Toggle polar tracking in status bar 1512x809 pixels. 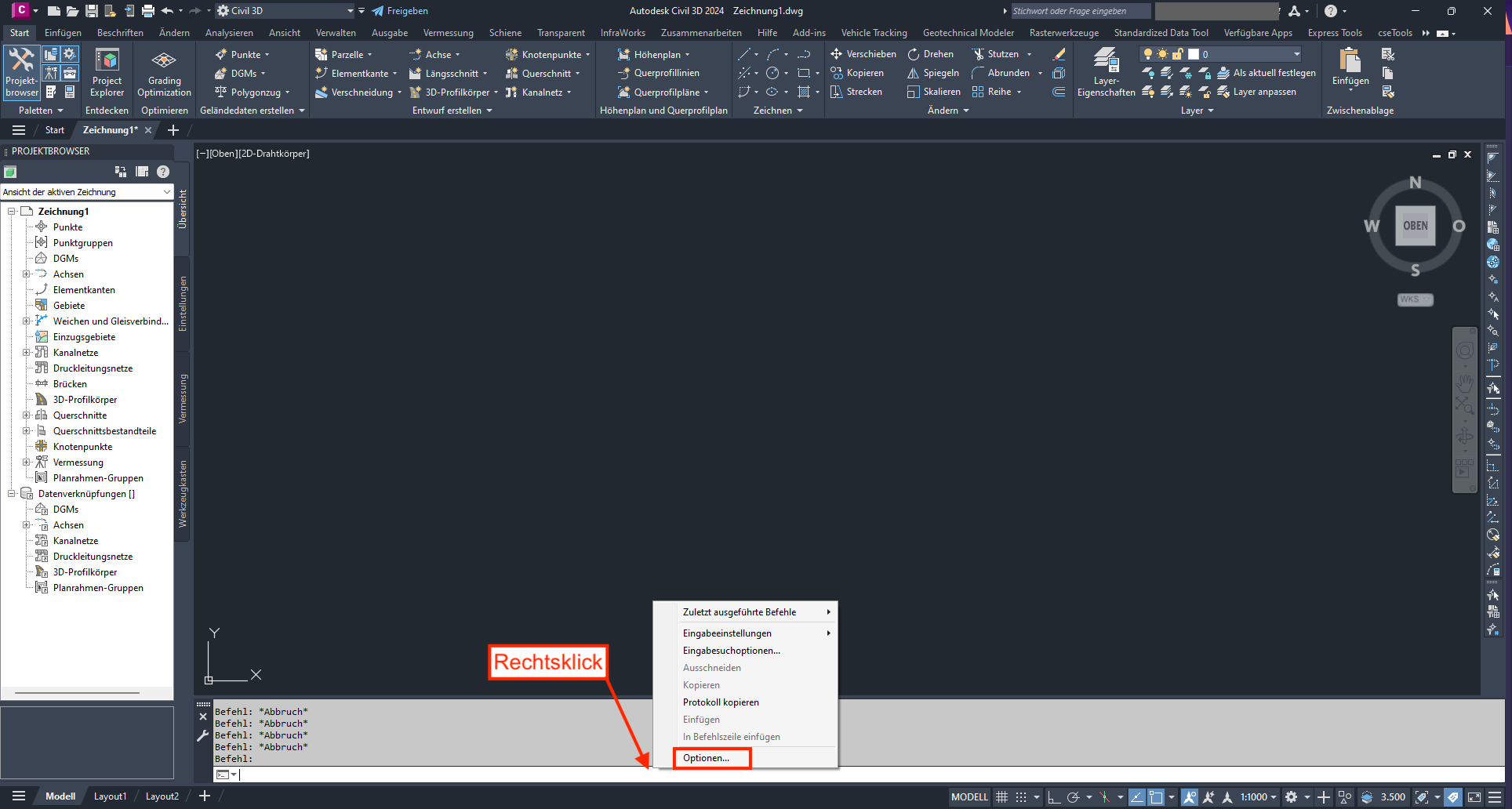[x=1074, y=797]
